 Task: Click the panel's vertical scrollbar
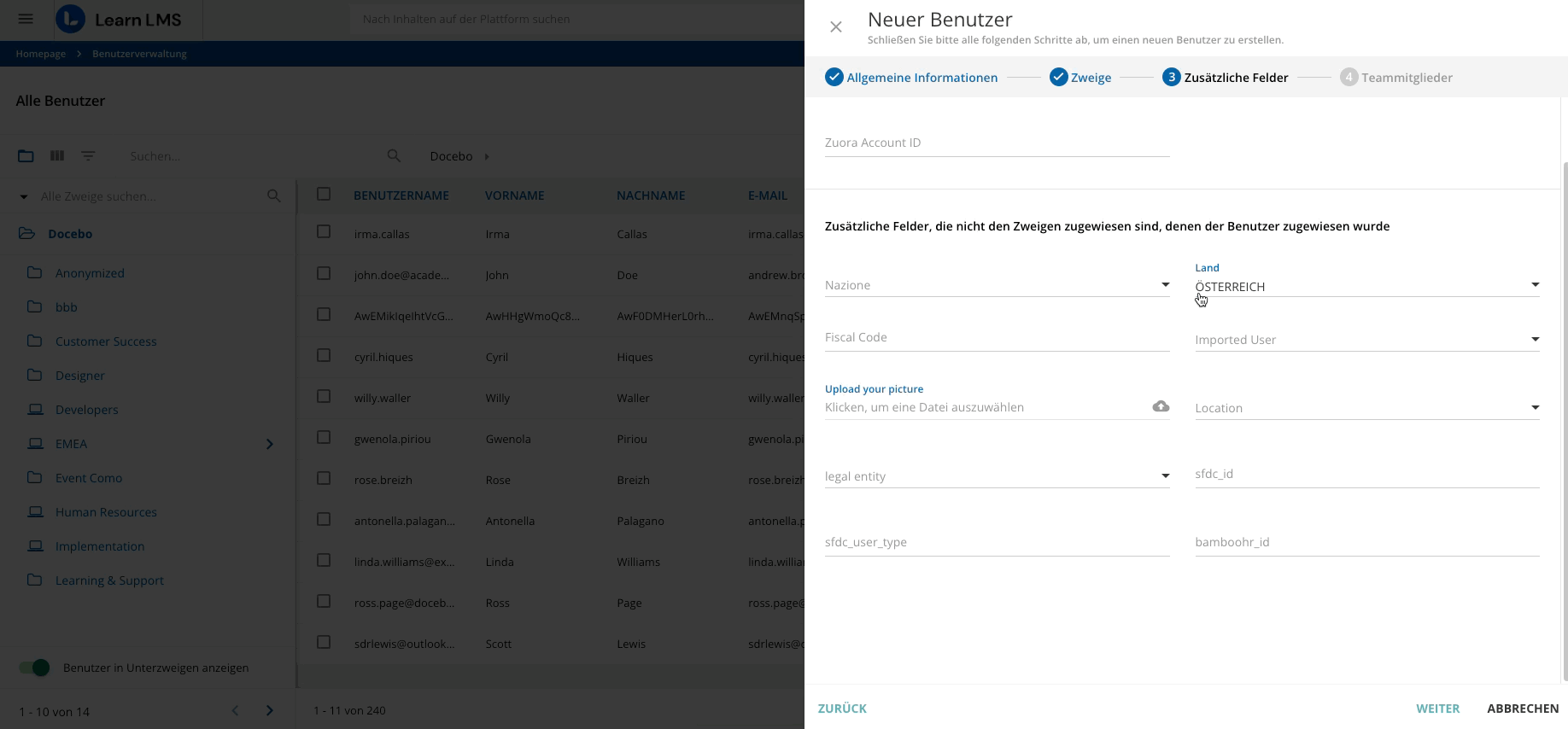1565,418
